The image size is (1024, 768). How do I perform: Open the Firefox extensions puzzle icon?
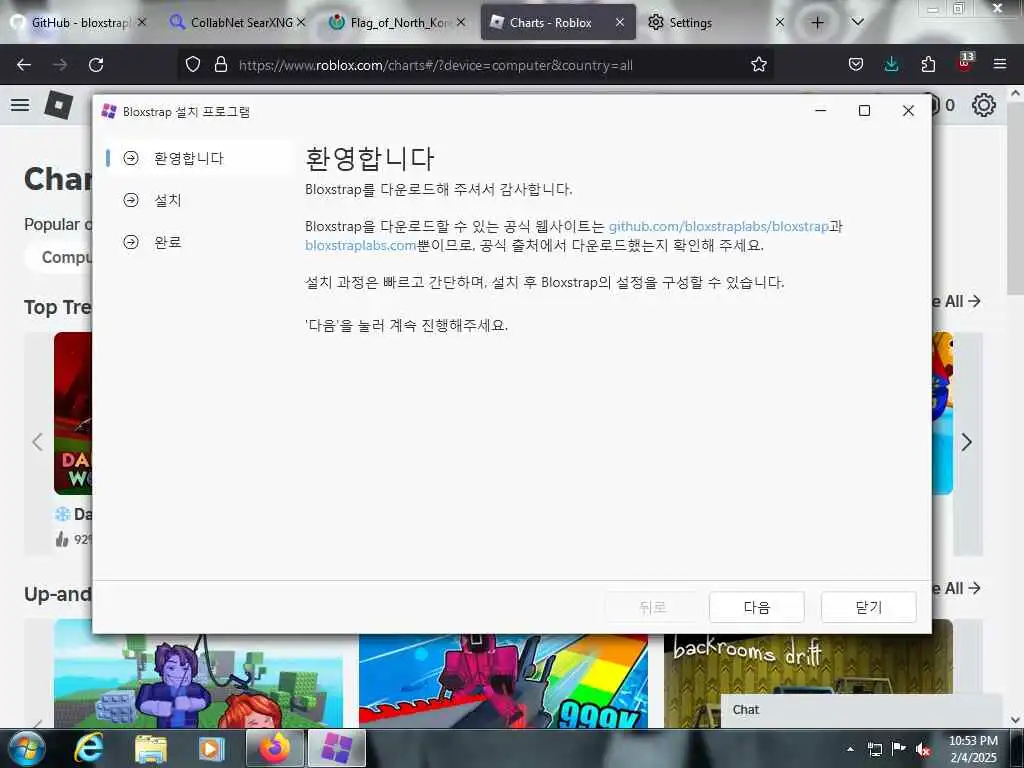coord(928,65)
